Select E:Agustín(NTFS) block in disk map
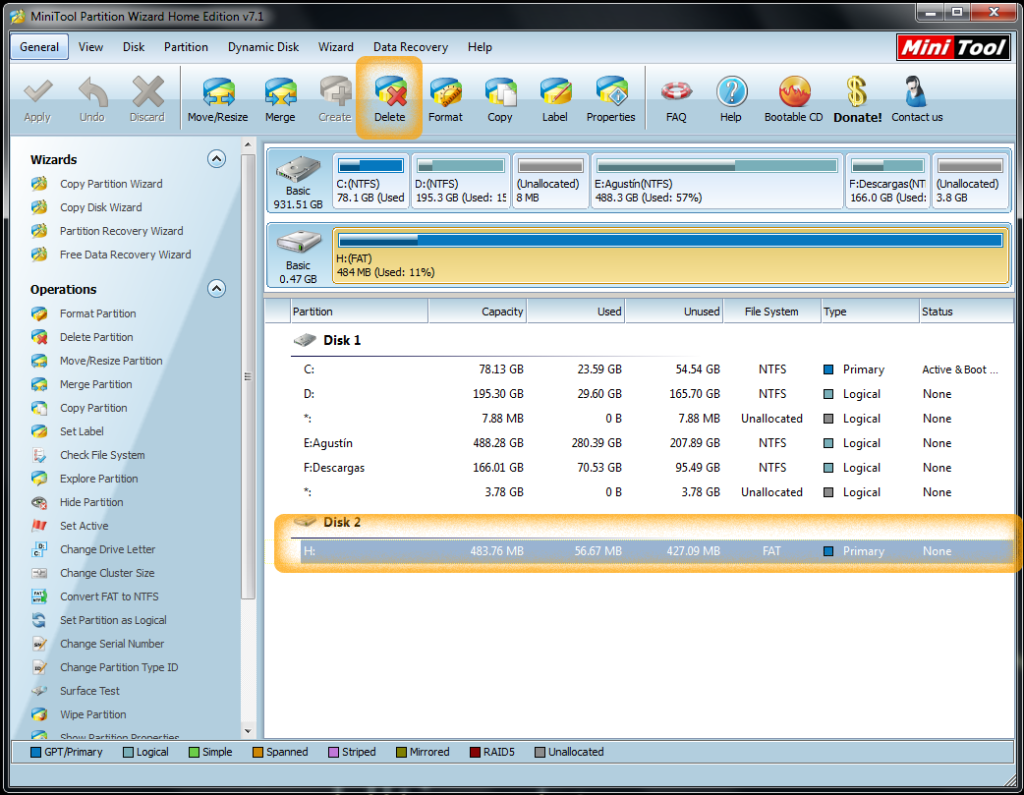 tap(717, 181)
